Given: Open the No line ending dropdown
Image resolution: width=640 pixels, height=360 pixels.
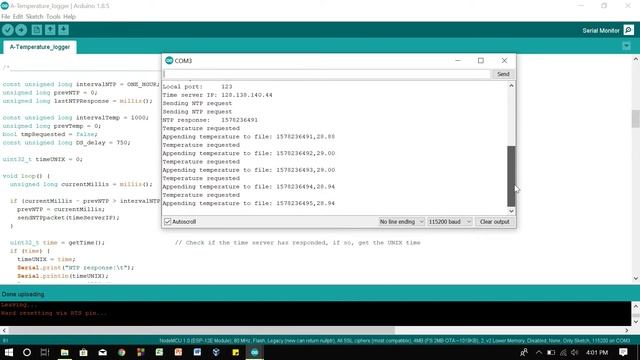Looking at the screenshot, I should (402, 222).
